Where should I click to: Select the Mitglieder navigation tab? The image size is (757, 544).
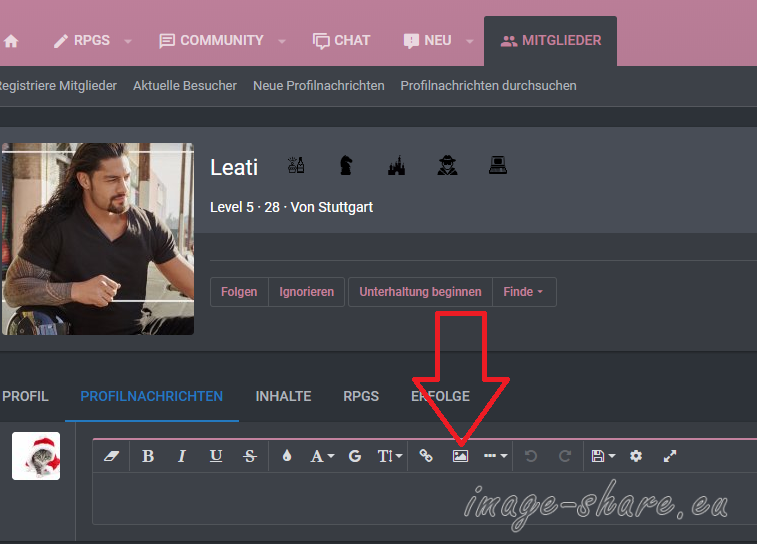(550, 41)
